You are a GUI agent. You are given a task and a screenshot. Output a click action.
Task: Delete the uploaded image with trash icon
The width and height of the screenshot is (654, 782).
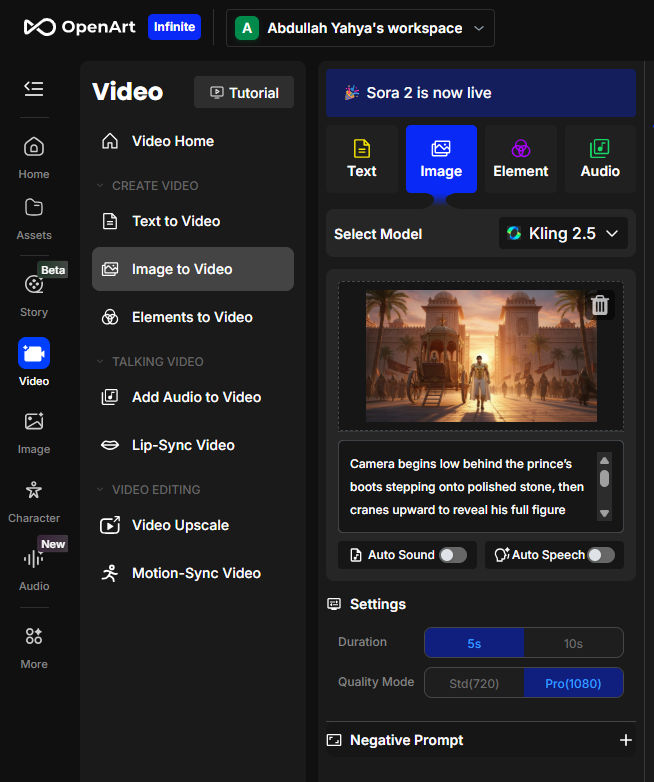click(599, 305)
